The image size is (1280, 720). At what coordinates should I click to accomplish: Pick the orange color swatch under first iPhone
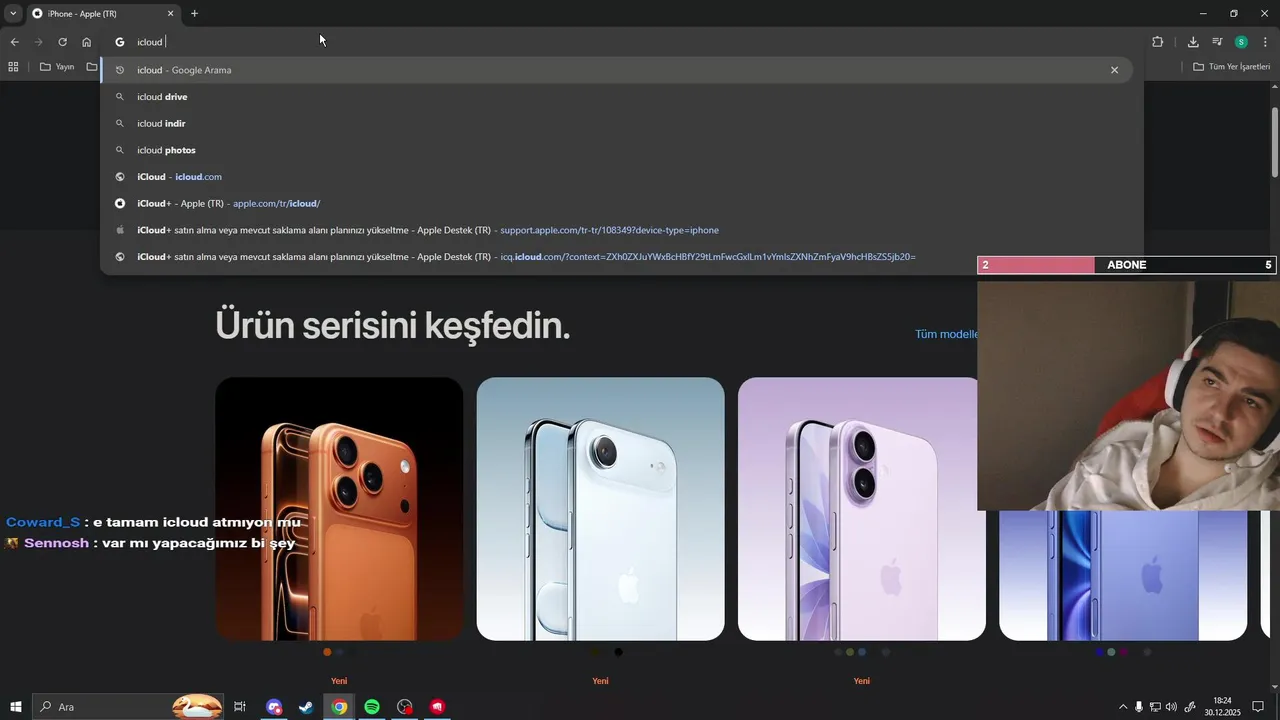point(327,652)
